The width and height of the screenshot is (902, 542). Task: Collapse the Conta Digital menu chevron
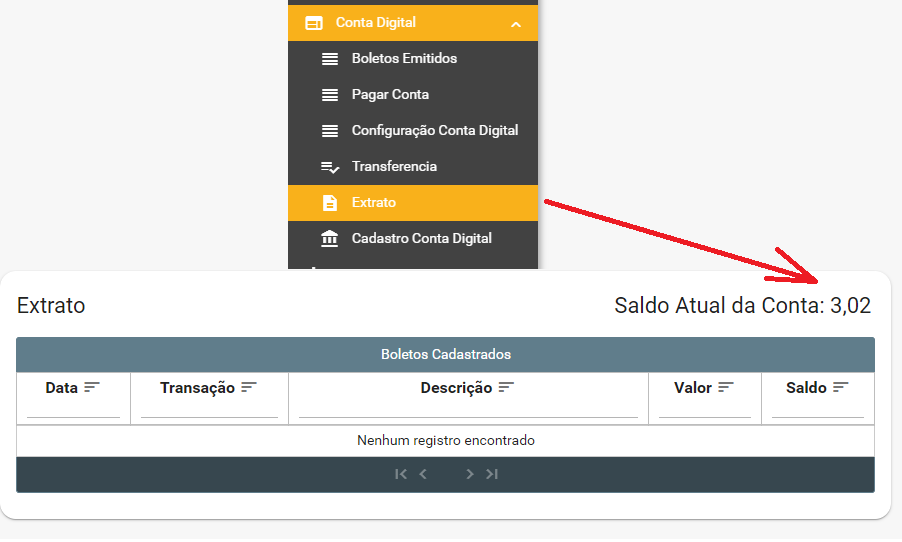coord(516,23)
